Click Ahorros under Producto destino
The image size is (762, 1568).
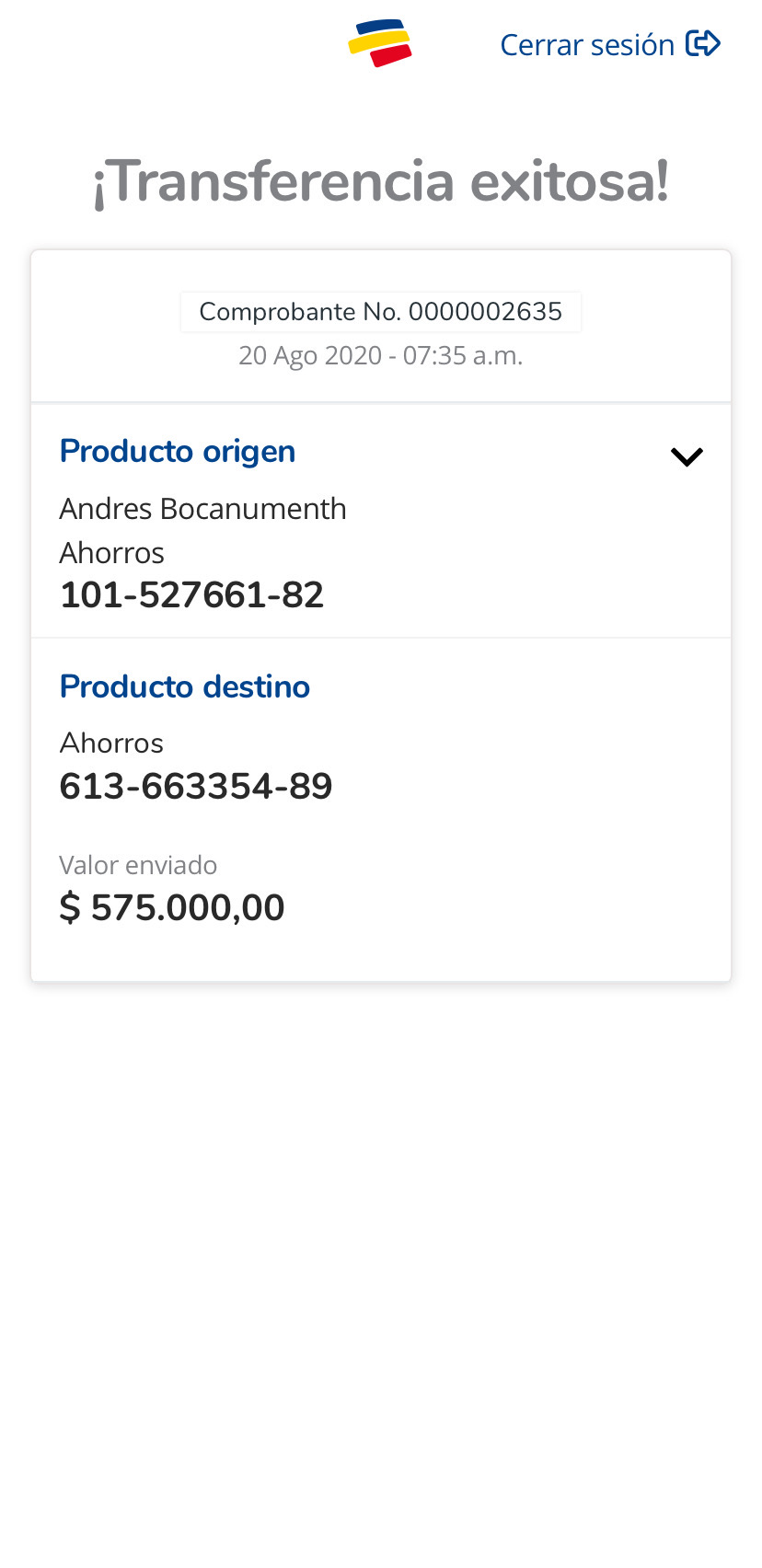coord(111,743)
